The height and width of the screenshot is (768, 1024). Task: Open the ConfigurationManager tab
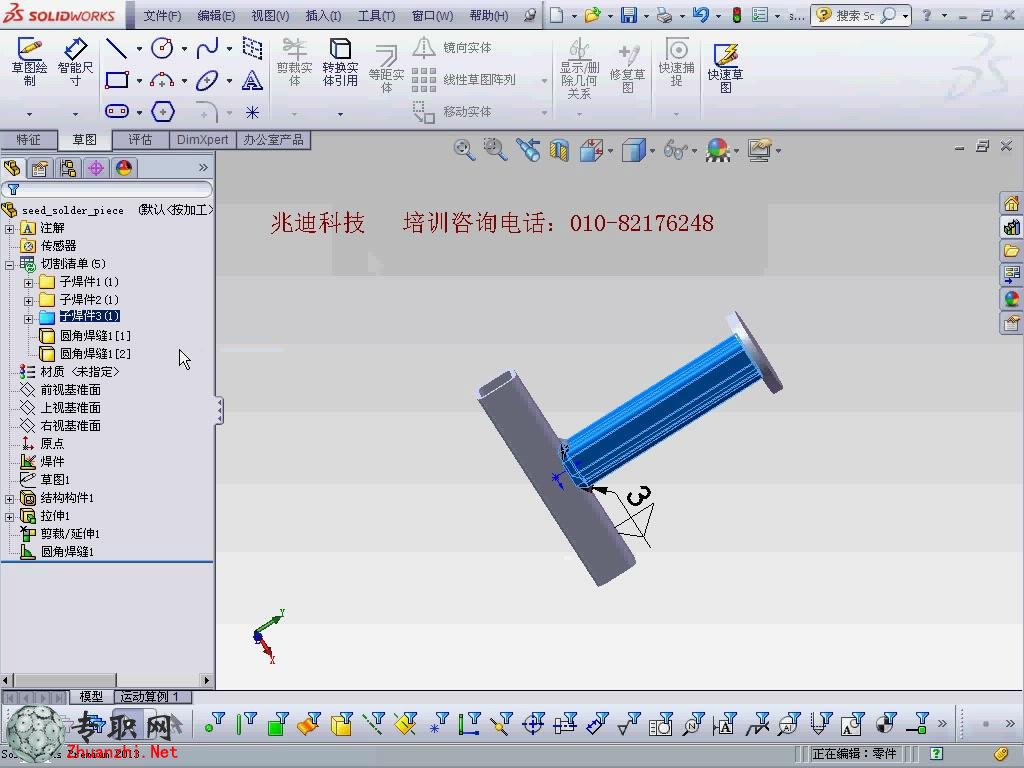[68, 168]
